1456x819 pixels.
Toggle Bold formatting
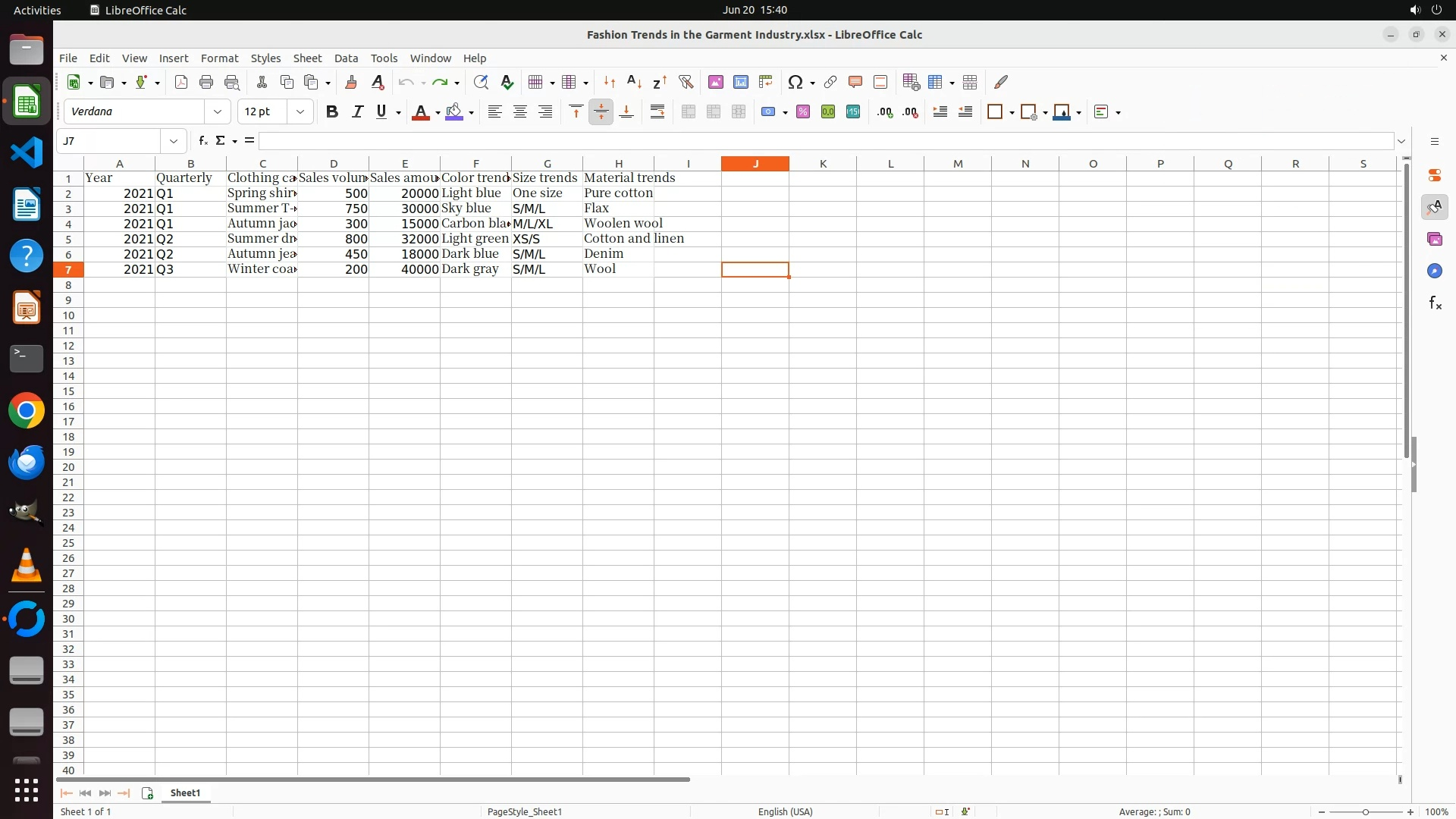331,112
